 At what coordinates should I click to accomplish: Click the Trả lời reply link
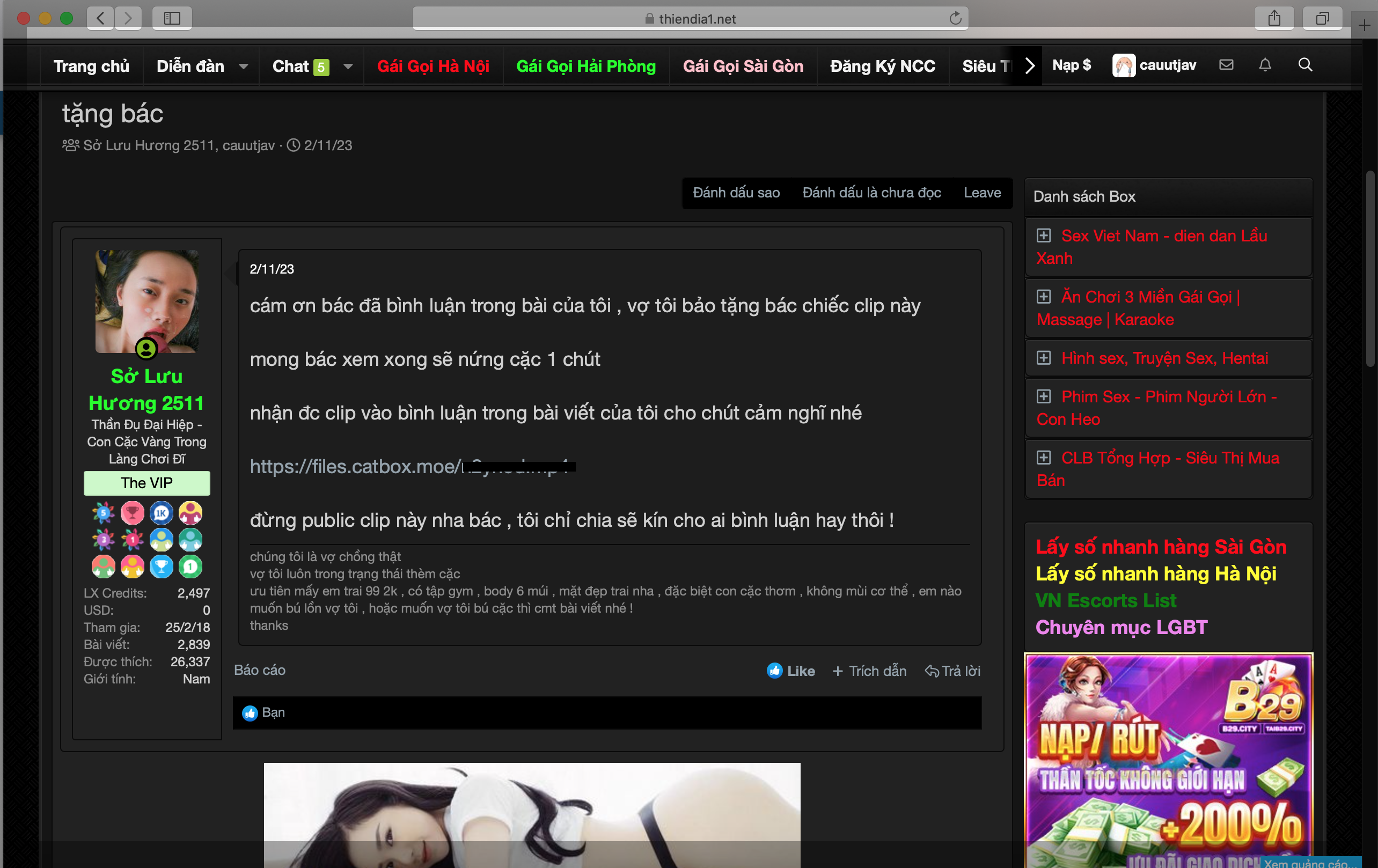tap(952, 671)
